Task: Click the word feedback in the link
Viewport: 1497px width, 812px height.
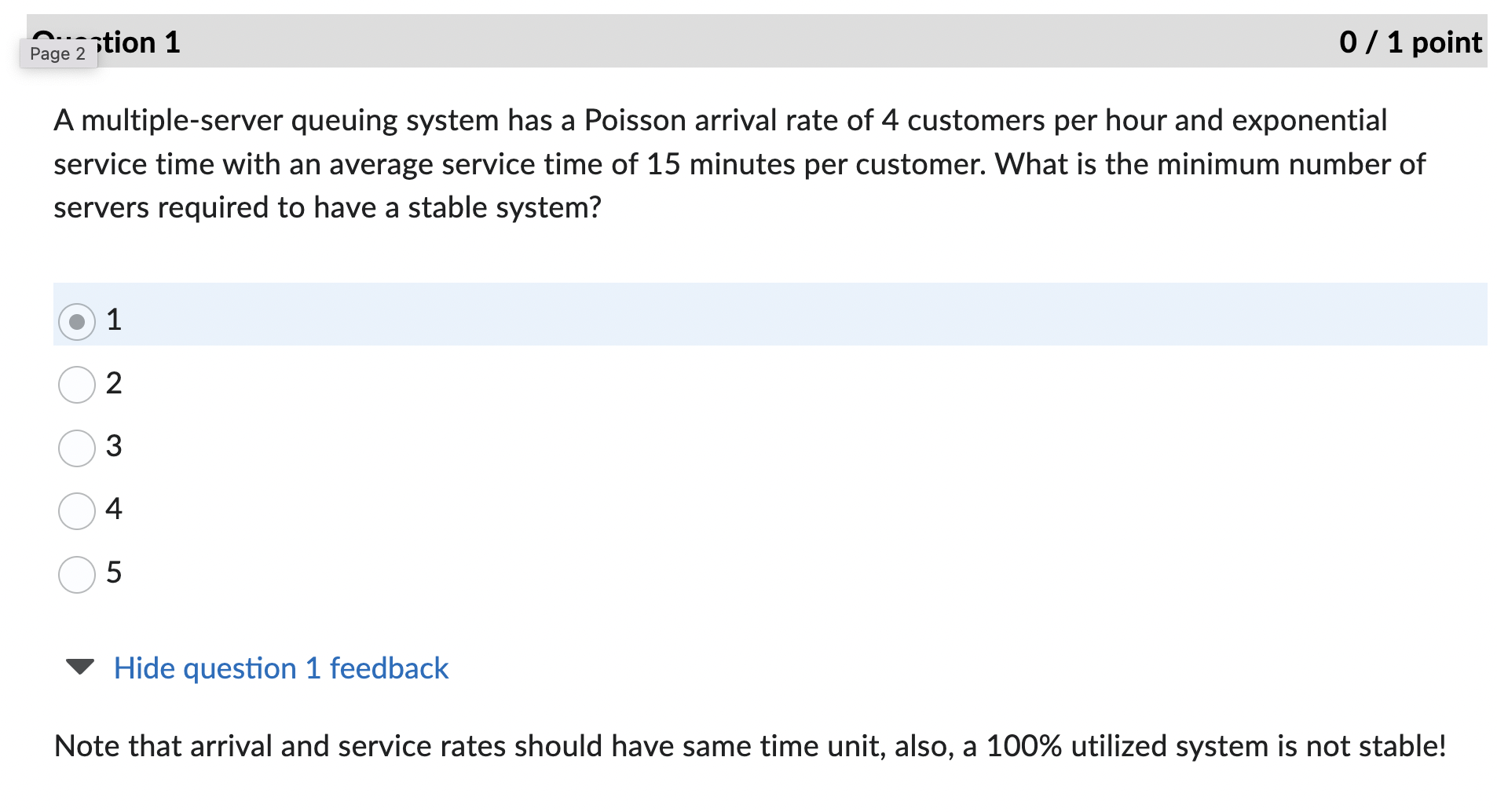Action: point(390,668)
